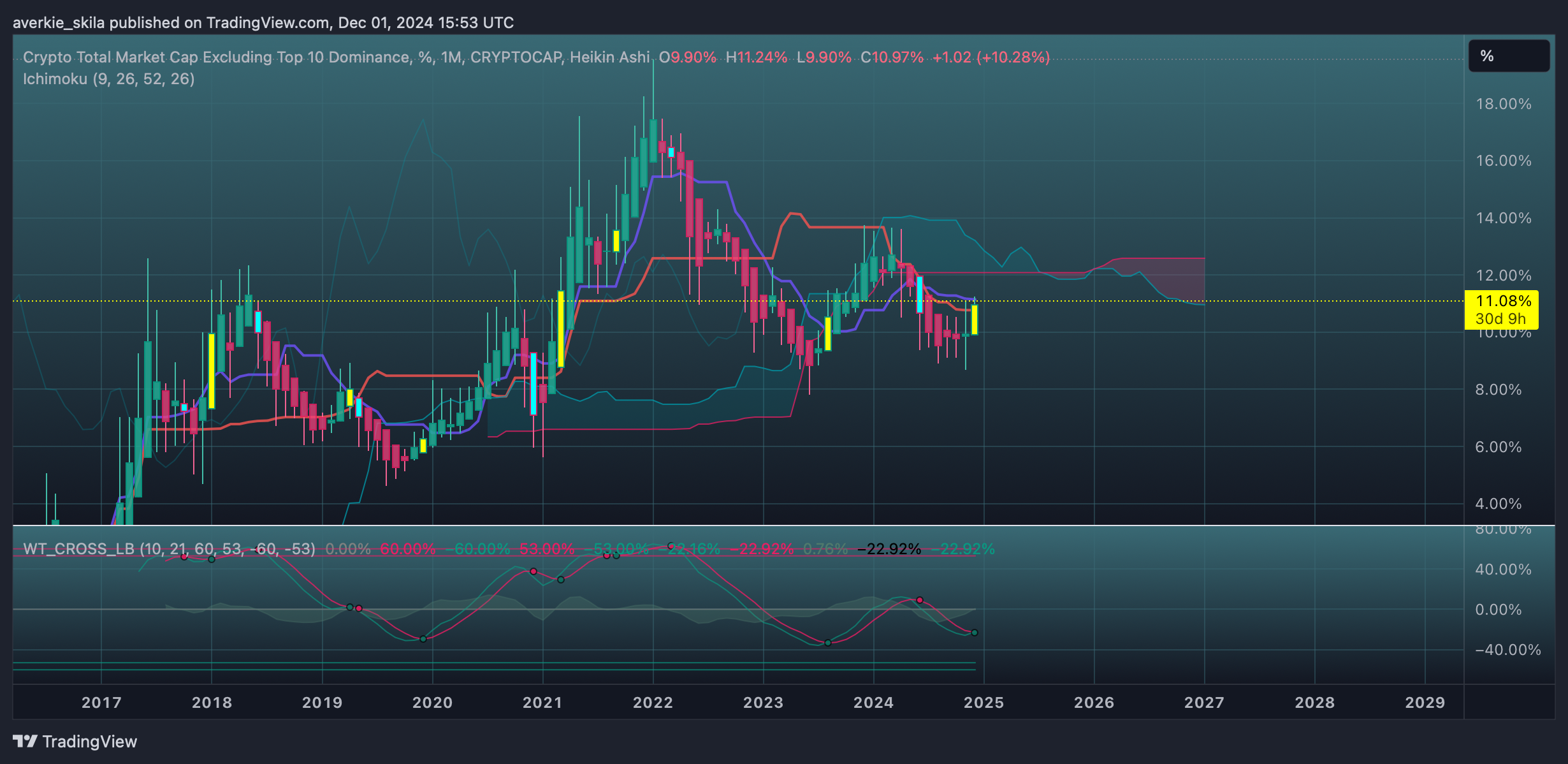The image size is (1568, 764).
Task: Click the 2018 label on the time axis
Action: click(x=212, y=703)
